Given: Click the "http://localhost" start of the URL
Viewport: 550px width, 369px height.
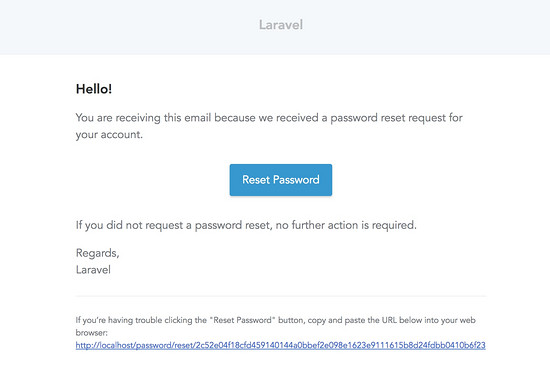Looking at the screenshot, I should click(x=105, y=345).
